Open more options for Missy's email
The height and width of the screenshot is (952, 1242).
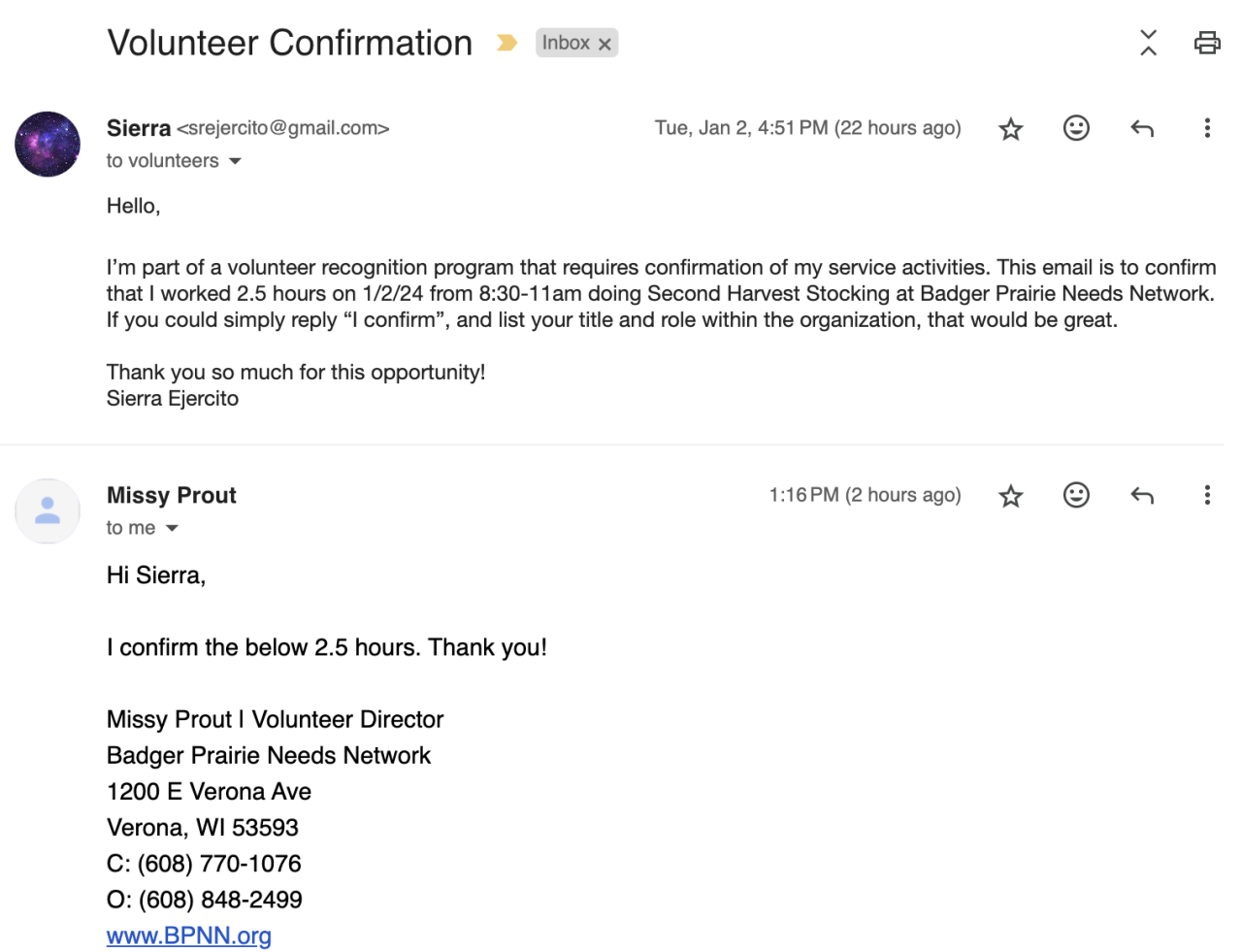tap(1207, 495)
